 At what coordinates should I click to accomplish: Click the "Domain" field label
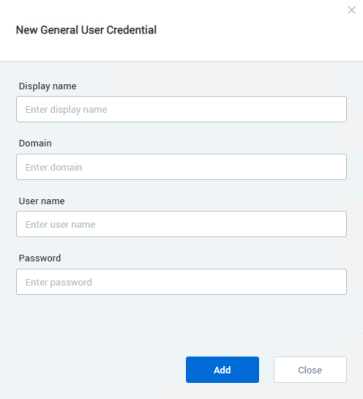coord(35,143)
